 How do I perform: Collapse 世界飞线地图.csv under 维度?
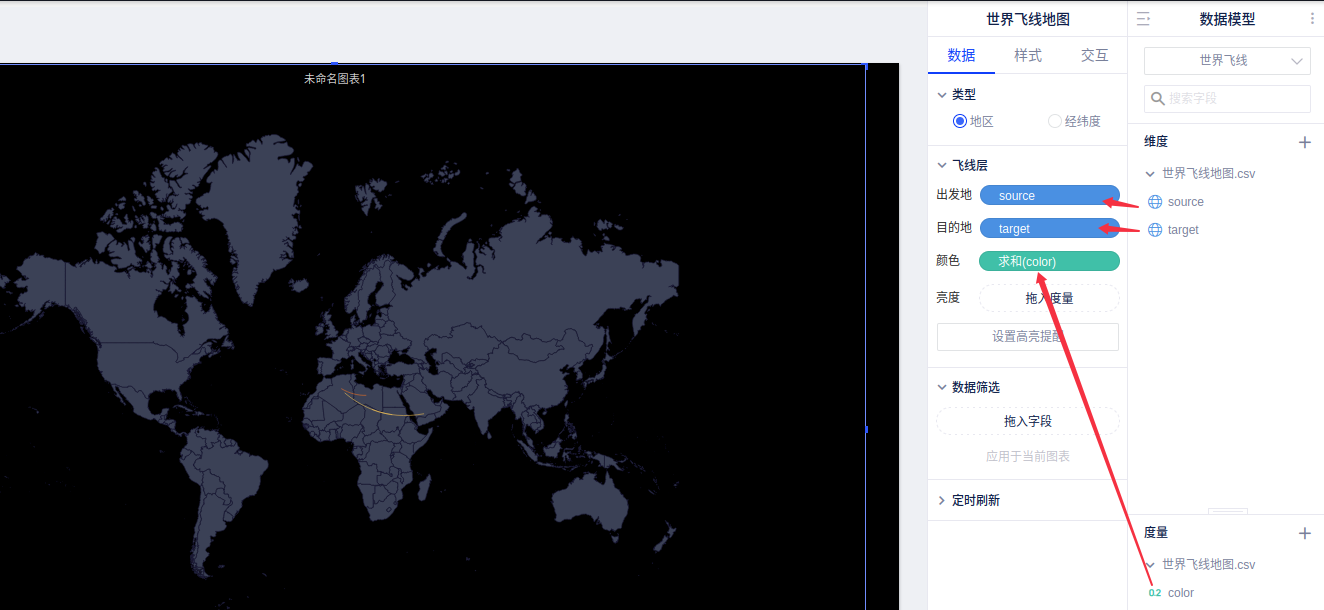1150,174
